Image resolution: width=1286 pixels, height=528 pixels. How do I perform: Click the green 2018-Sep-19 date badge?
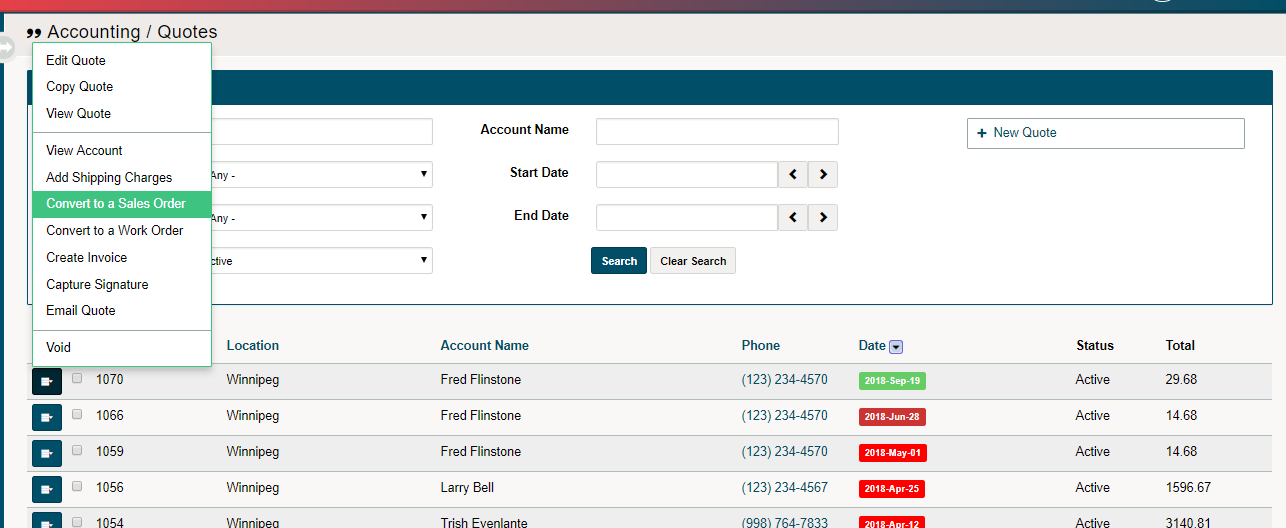click(892, 381)
